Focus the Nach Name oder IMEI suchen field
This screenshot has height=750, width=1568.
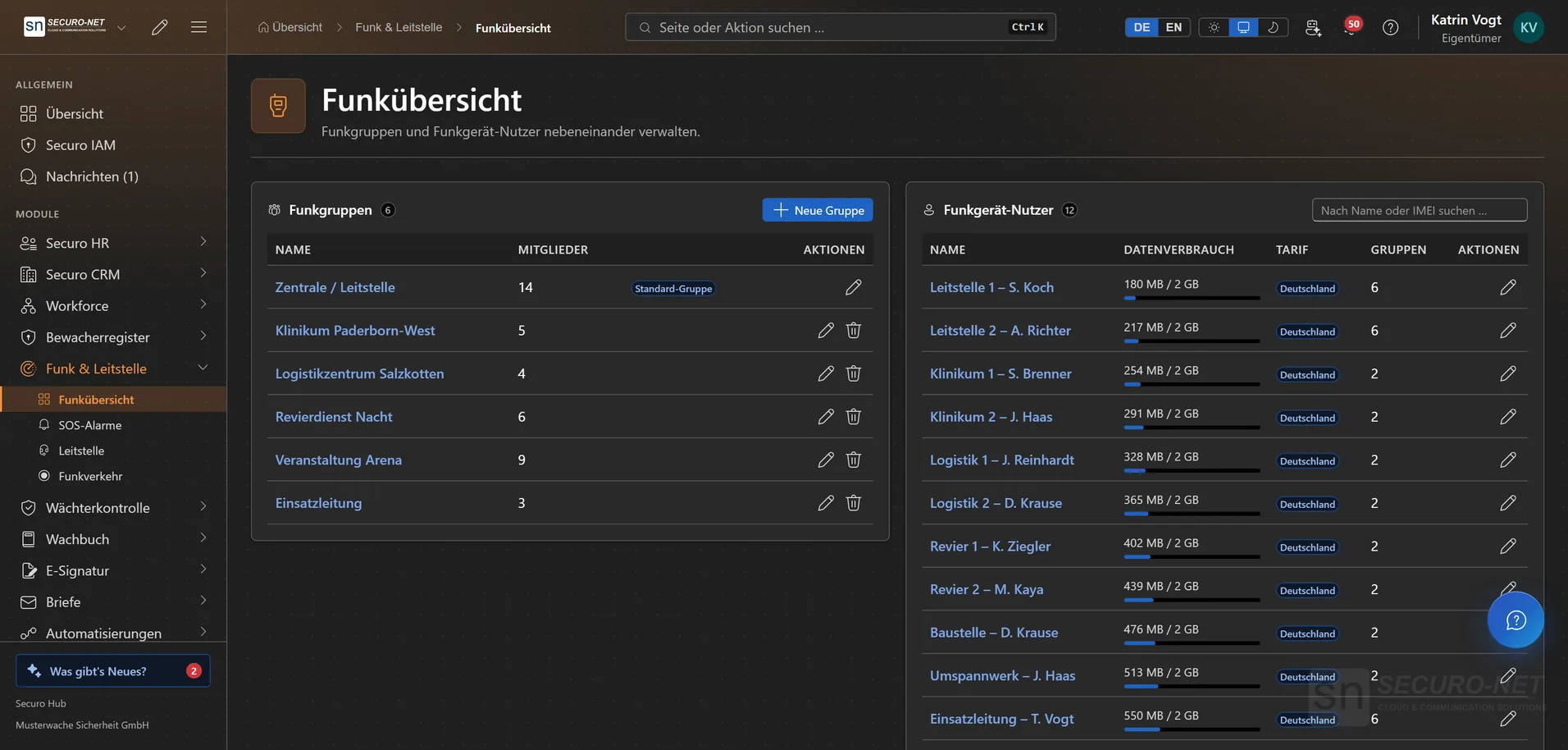[1420, 210]
